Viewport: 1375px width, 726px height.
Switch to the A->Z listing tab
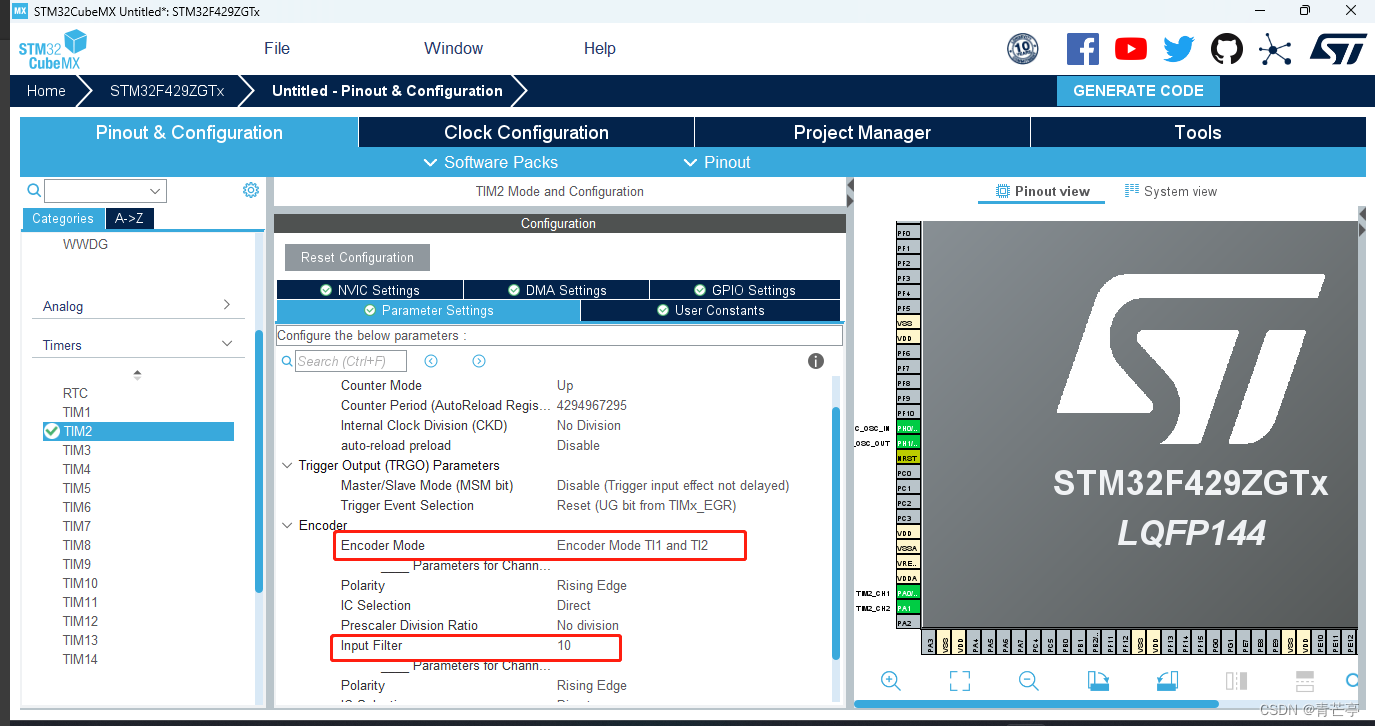(130, 219)
